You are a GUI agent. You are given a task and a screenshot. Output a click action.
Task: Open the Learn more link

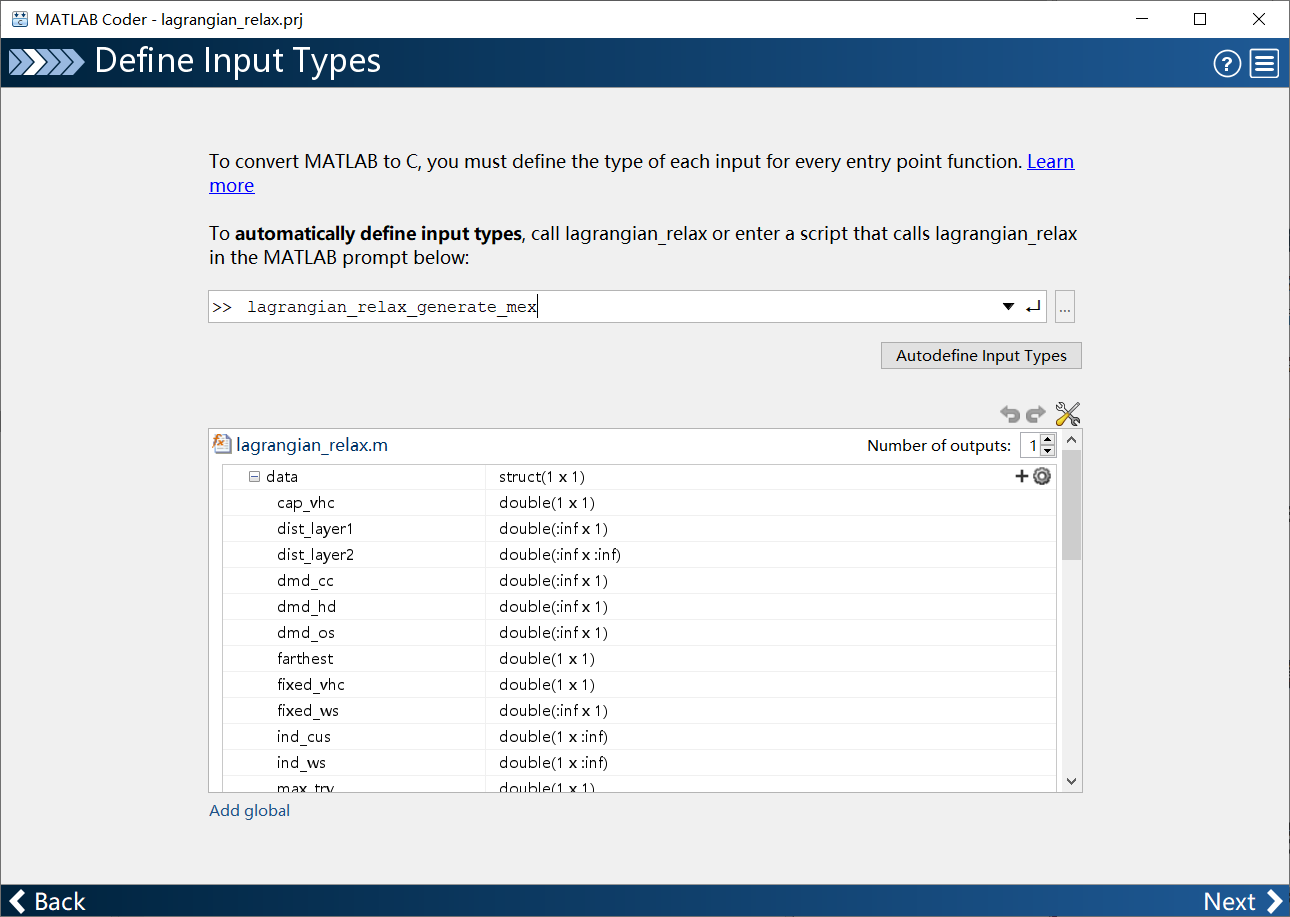click(x=1050, y=162)
